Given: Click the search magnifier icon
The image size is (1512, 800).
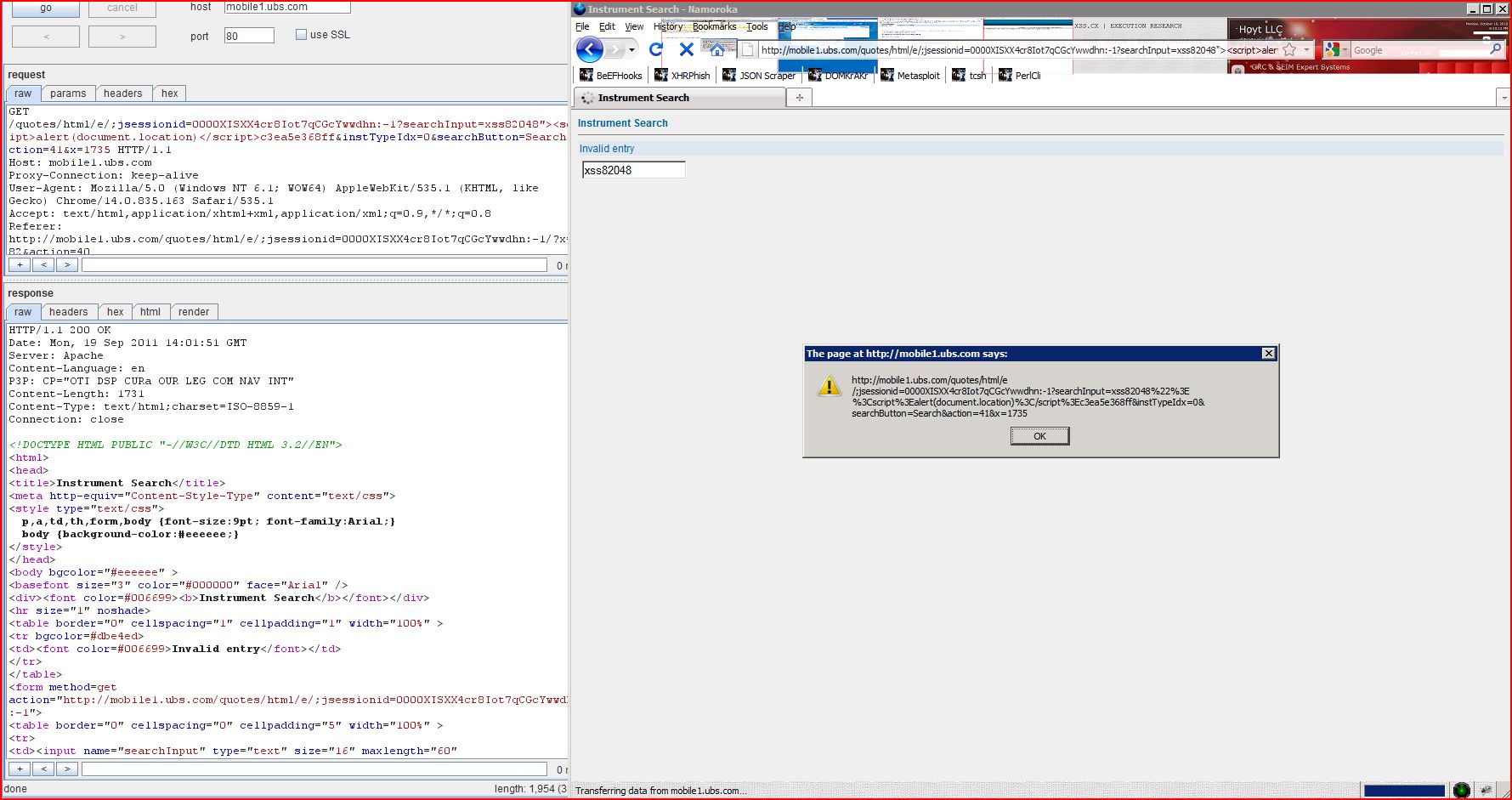Looking at the screenshot, I should coord(1495,50).
